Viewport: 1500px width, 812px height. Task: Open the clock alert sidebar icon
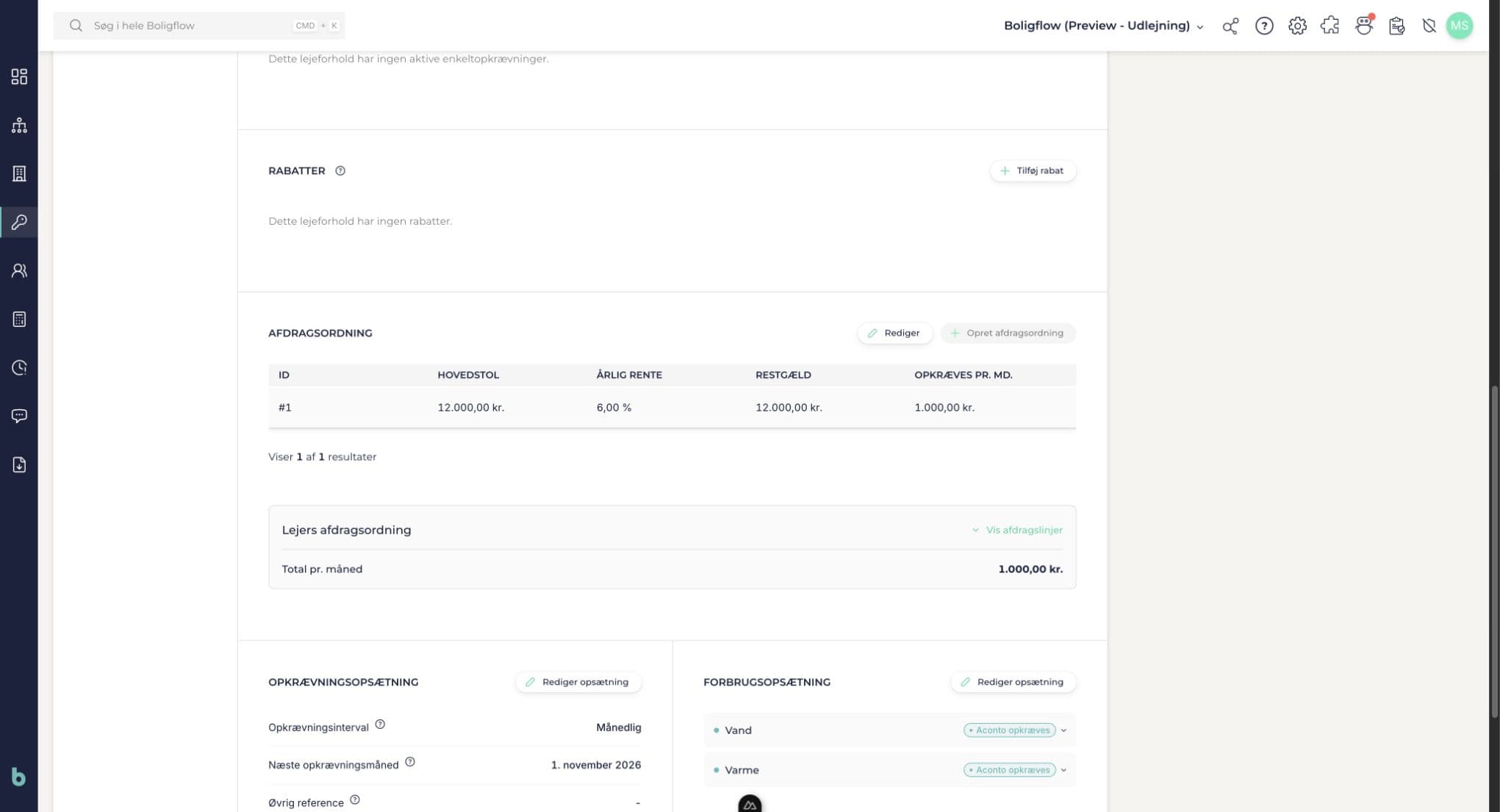[x=19, y=367]
